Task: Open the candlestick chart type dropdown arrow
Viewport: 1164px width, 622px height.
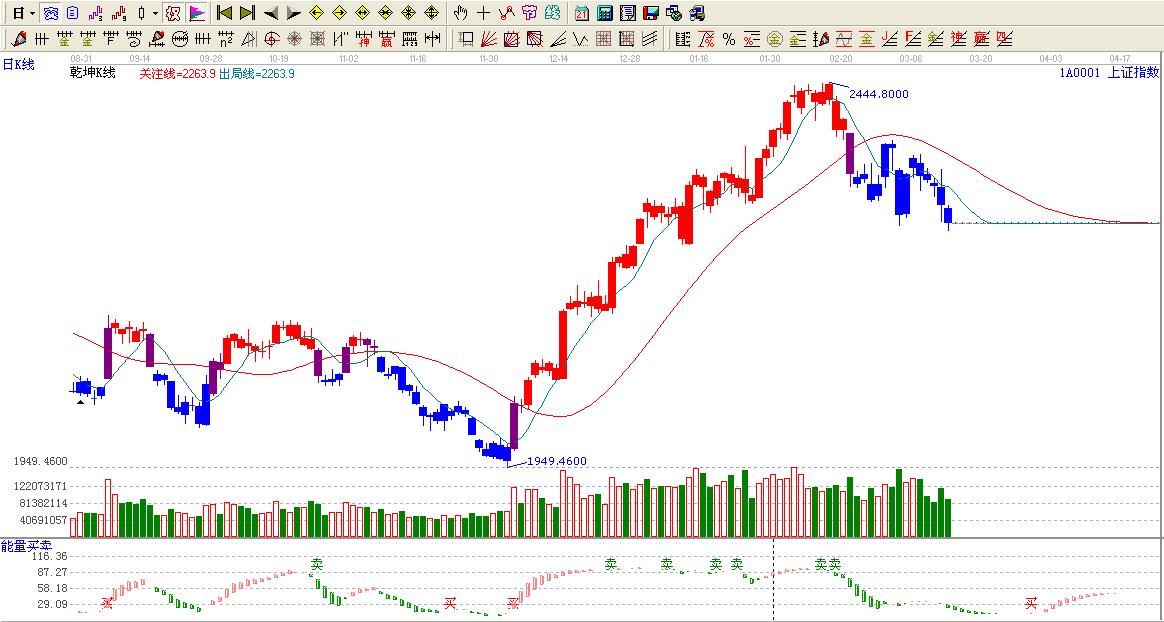Action: tap(155, 13)
